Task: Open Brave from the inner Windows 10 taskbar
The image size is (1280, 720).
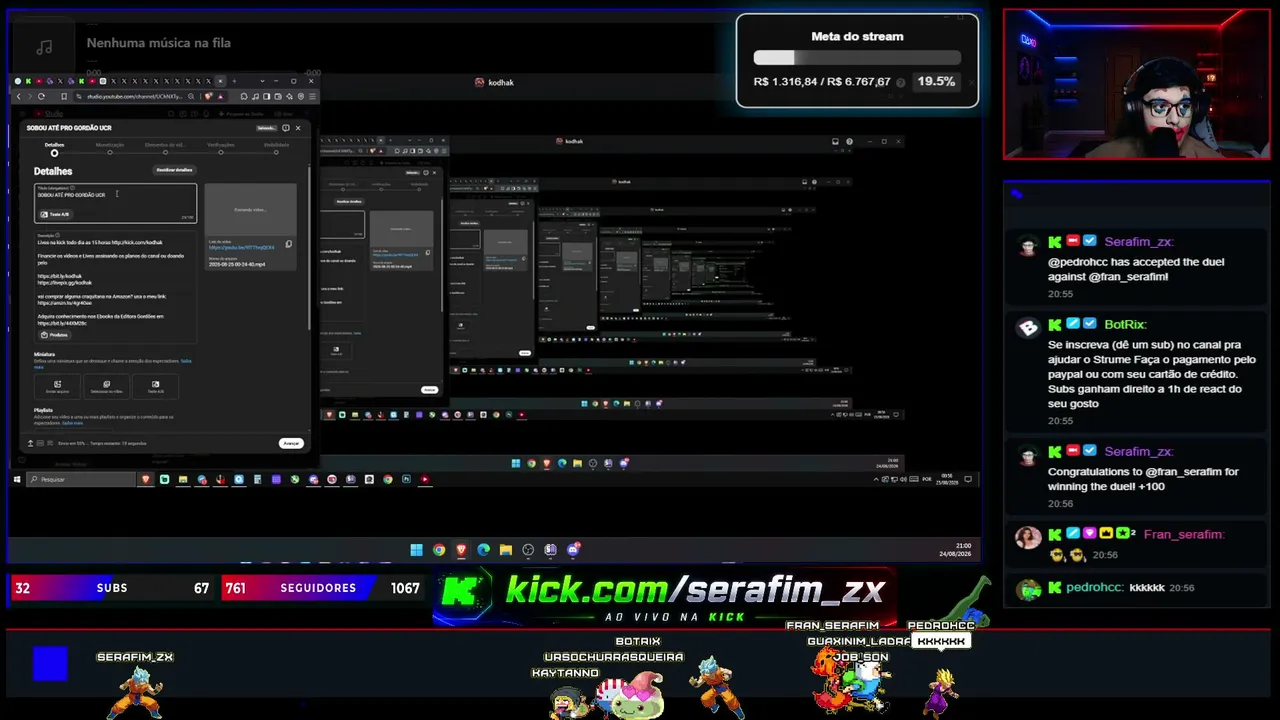Action: point(146,479)
